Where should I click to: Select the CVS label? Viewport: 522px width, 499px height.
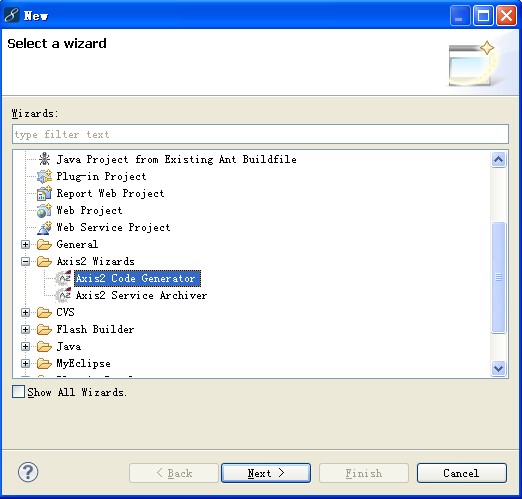click(x=65, y=312)
